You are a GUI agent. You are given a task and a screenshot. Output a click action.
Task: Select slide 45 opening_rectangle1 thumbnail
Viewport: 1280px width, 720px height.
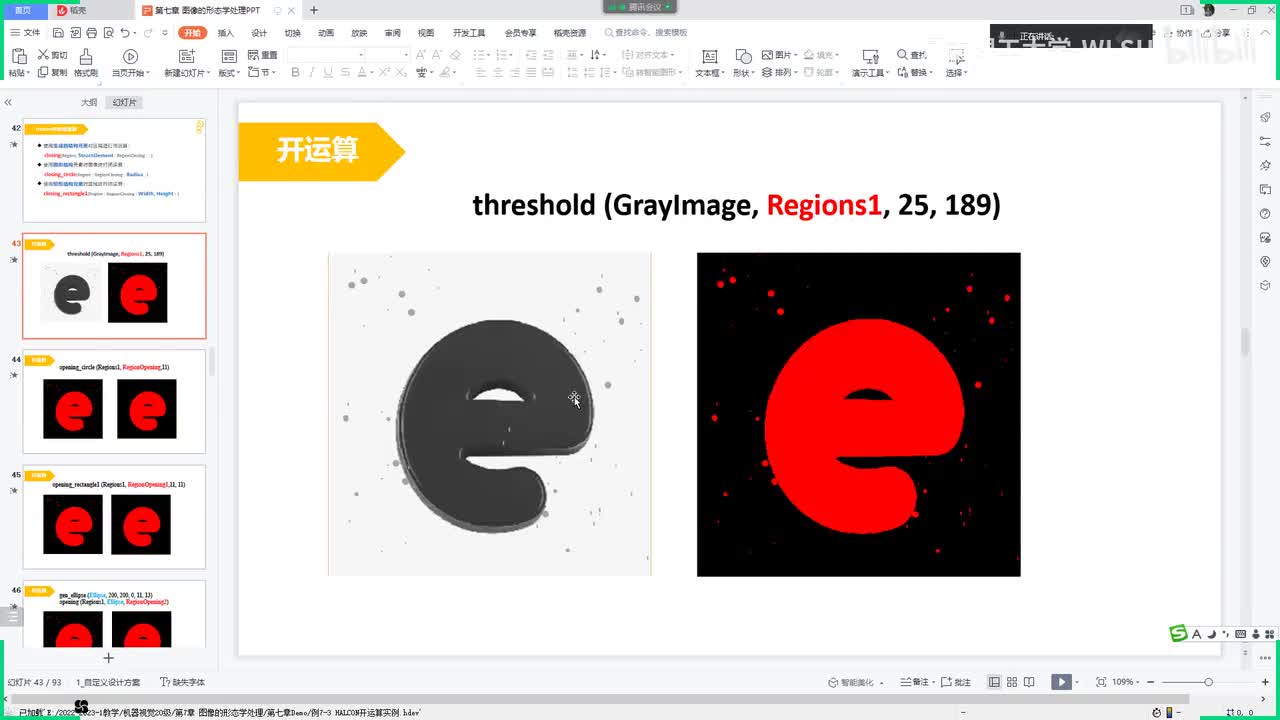[x=114, y=517]
